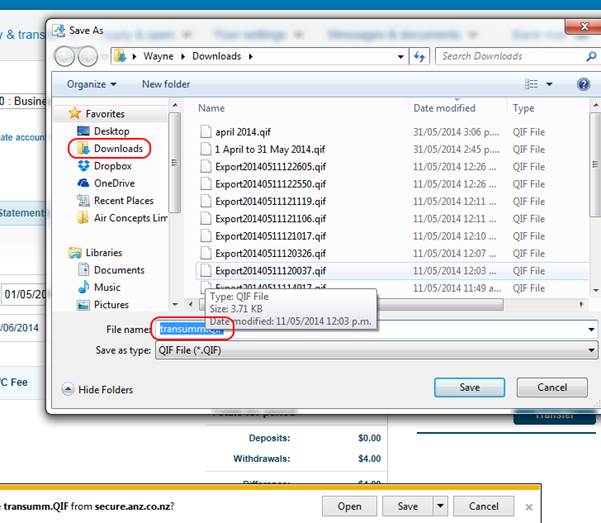
Task: Expand the Save as type dropdown
Action: [591, 350]
